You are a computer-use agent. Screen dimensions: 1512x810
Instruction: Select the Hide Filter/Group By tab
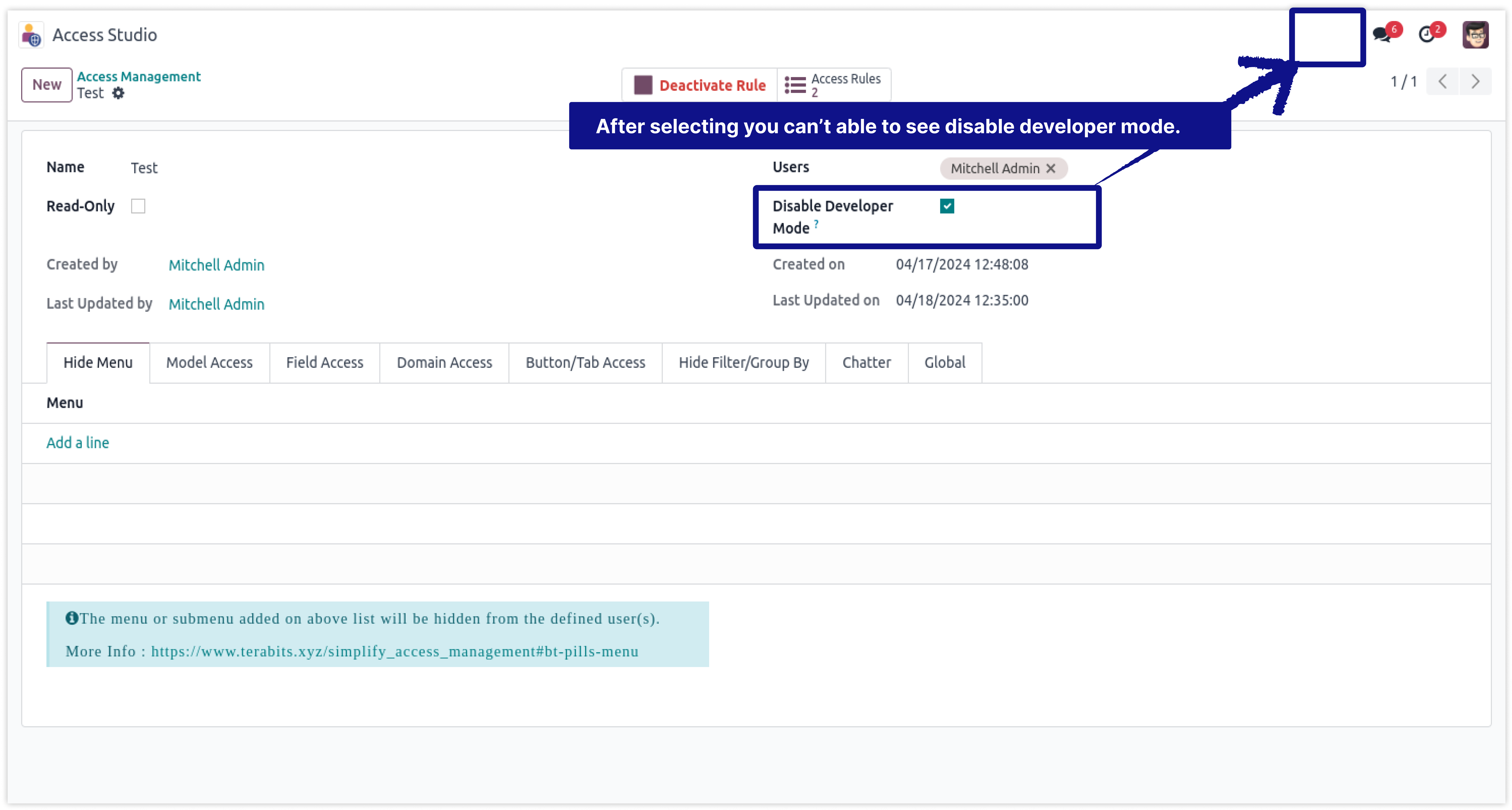[x=744, y=363]
